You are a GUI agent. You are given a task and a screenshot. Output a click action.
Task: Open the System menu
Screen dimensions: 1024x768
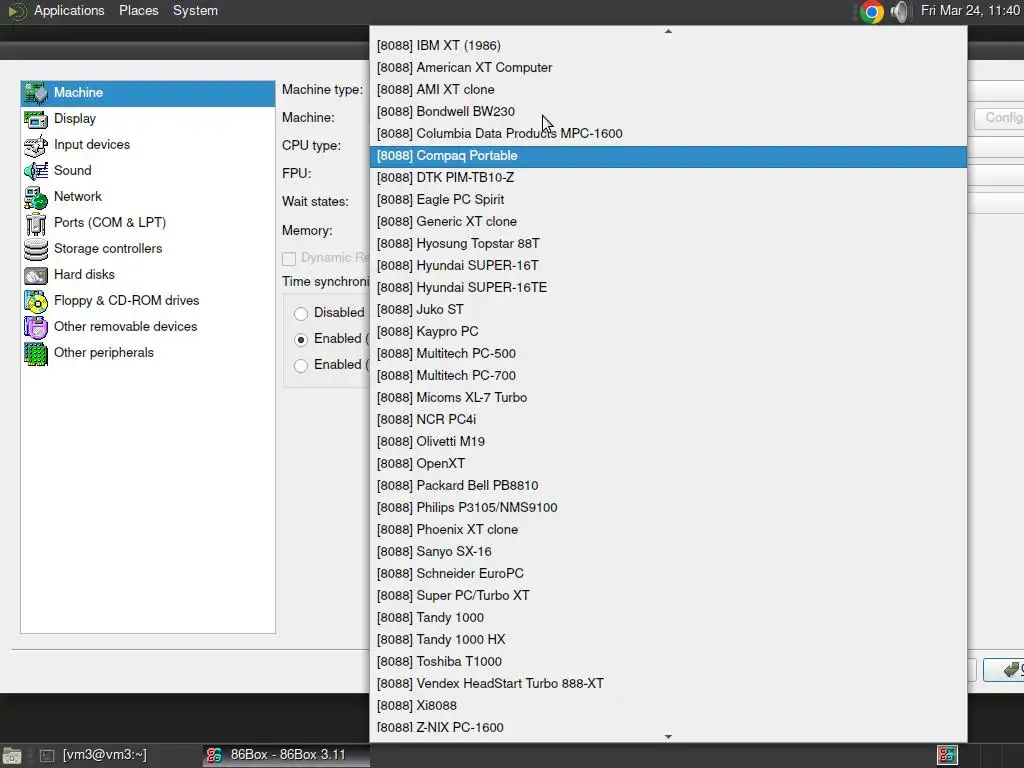tap(195, 10)
